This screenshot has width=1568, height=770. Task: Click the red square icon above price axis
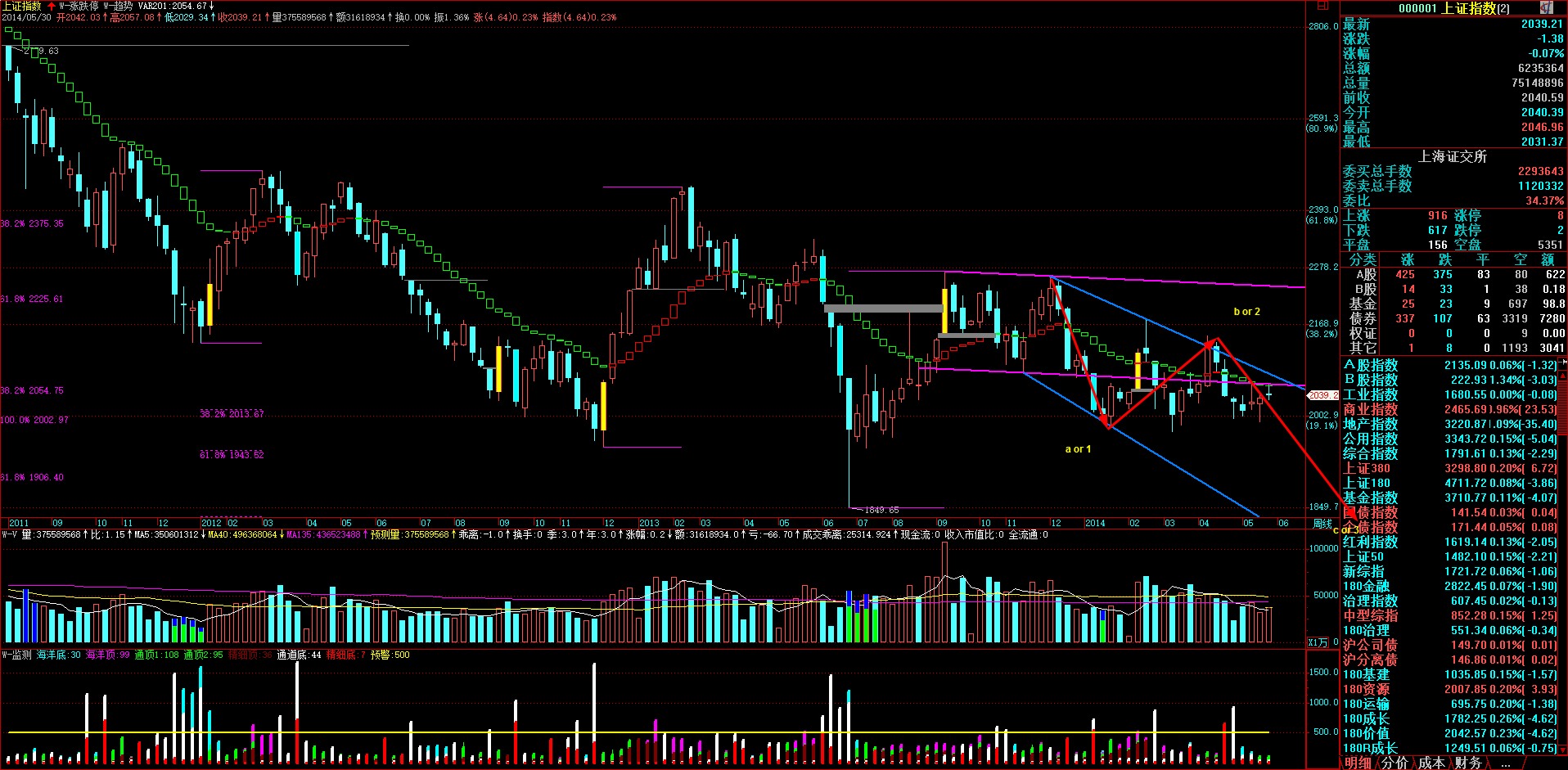tap(1322, 6)
